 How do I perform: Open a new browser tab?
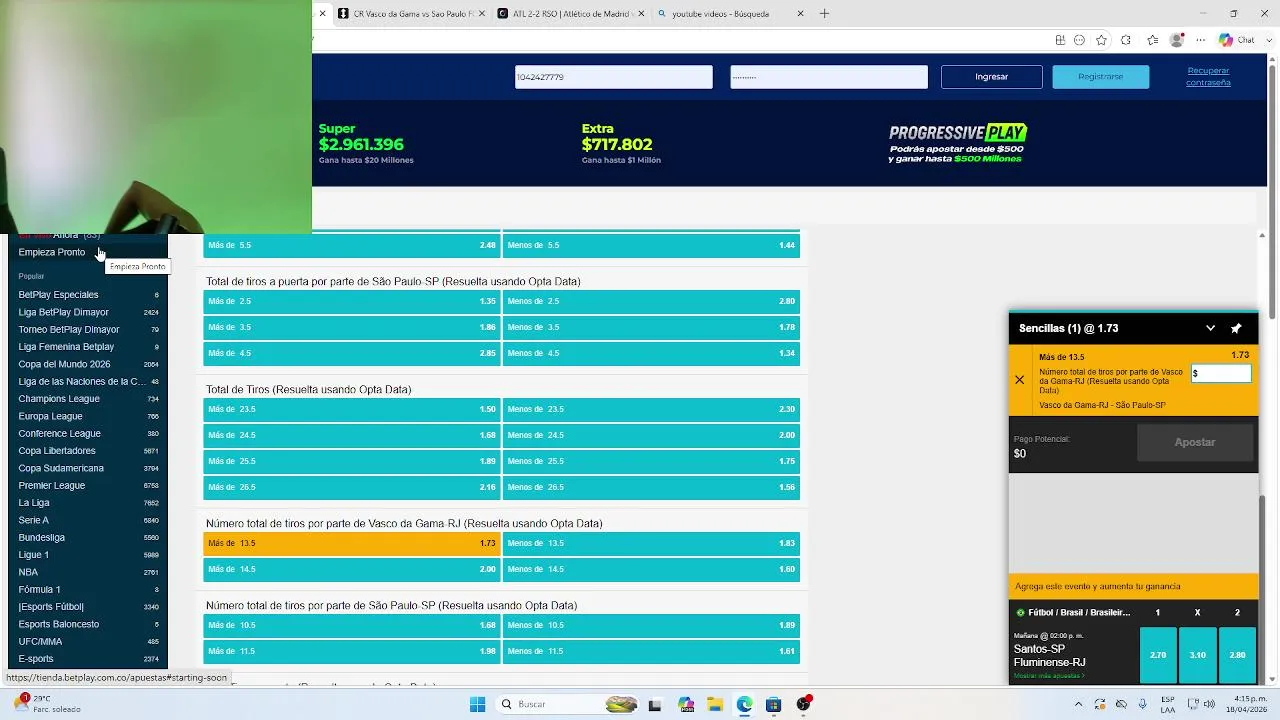point(824,13)
